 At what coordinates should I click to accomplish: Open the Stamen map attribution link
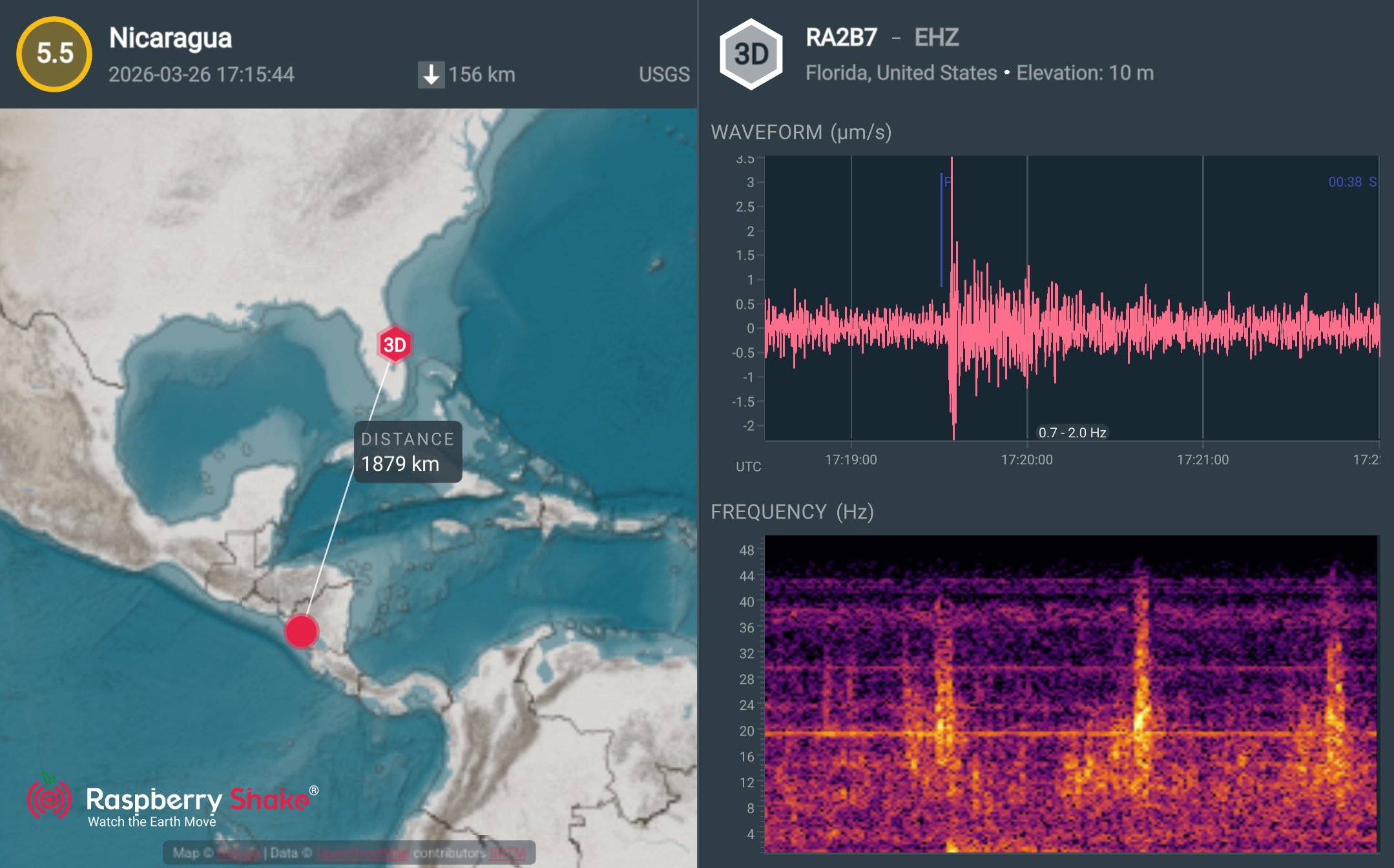pos(238,853)
